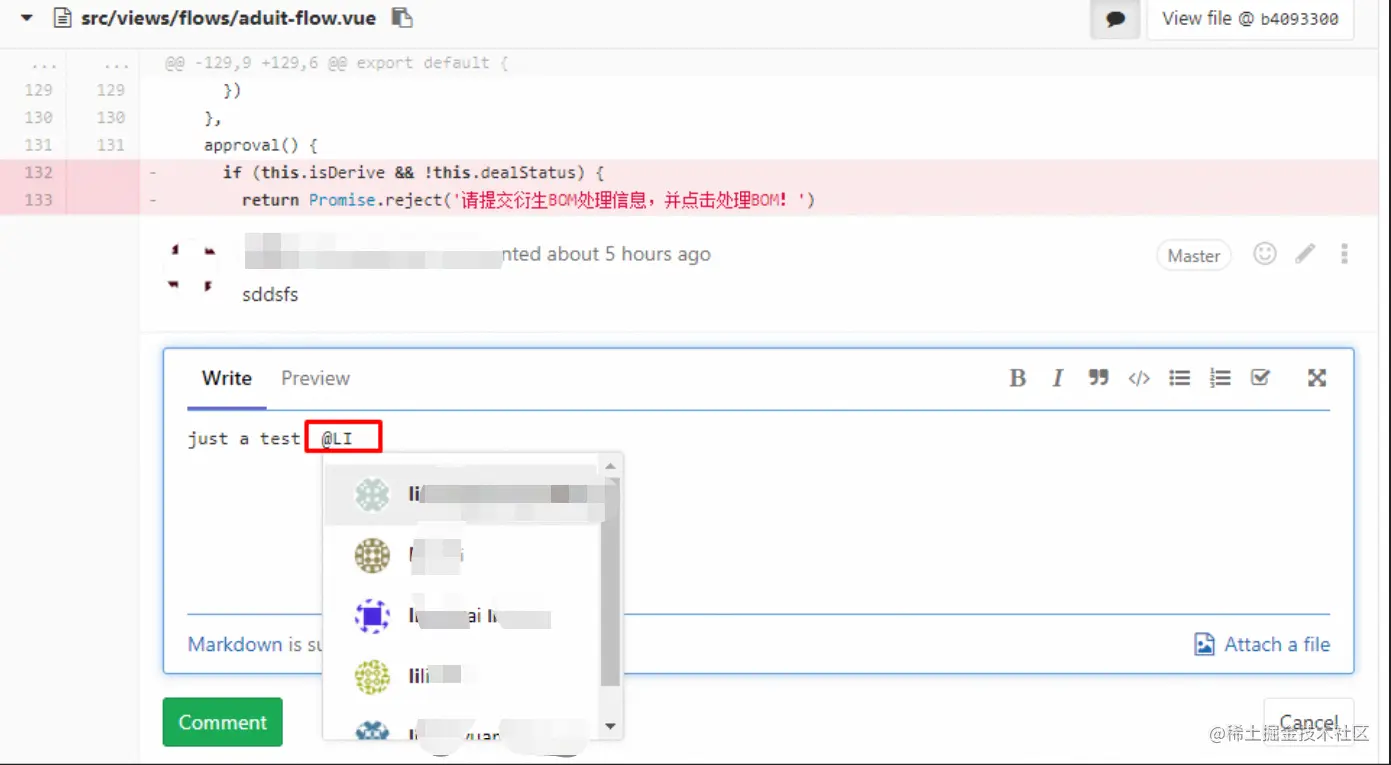Click into the comment text area
Screen dimensions: 1391x765
(758, 512)
